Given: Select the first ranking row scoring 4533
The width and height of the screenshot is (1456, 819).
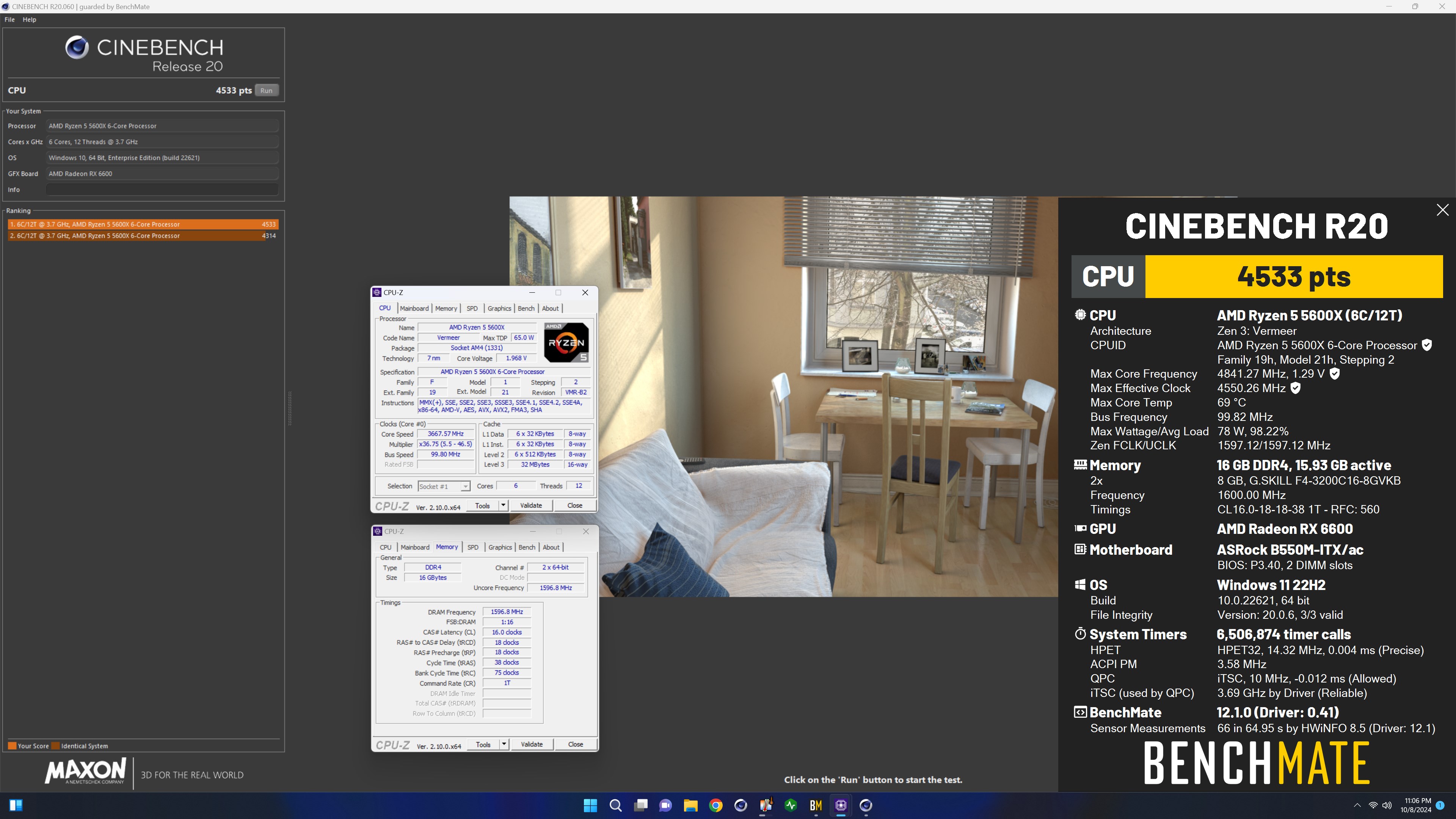Looking at the screenshot, I should (x=143, y=224).
